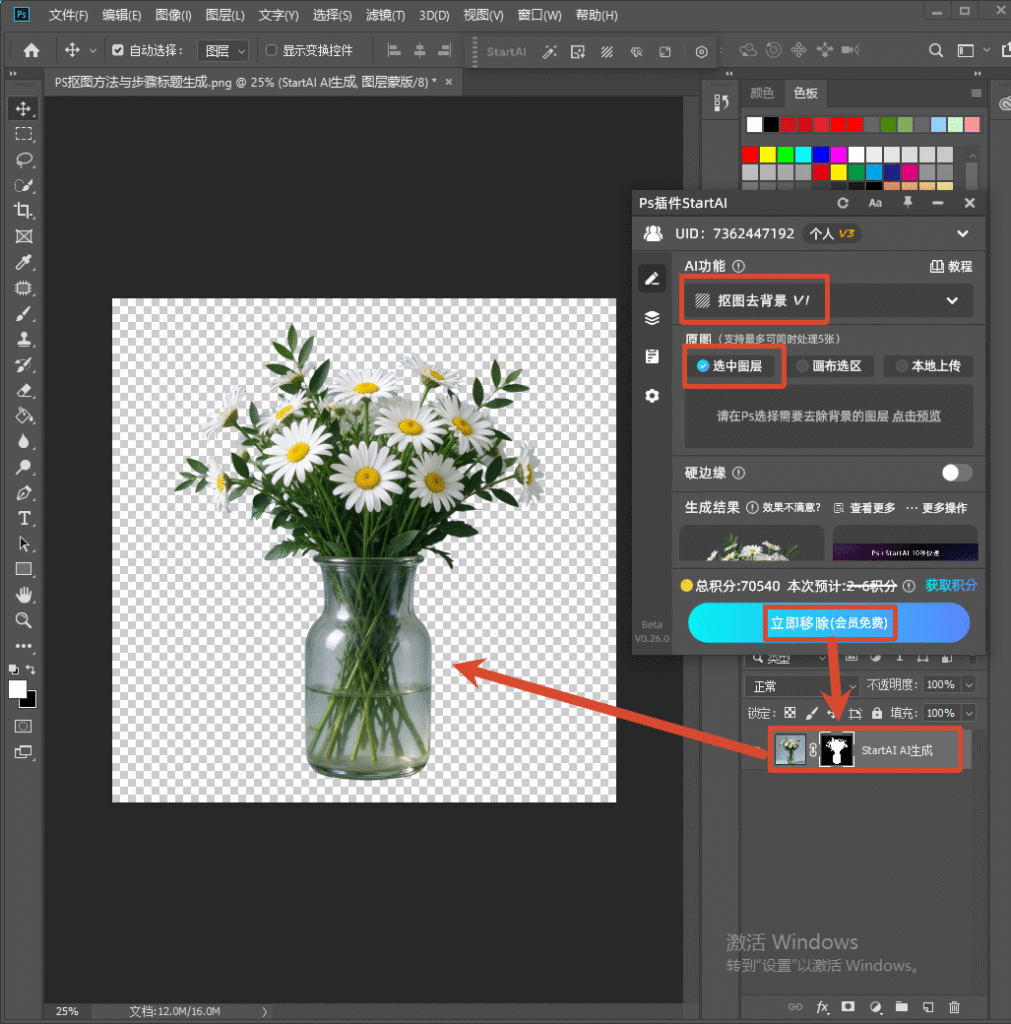Check the 显示变换控件 checkbox

click(272, 50)
